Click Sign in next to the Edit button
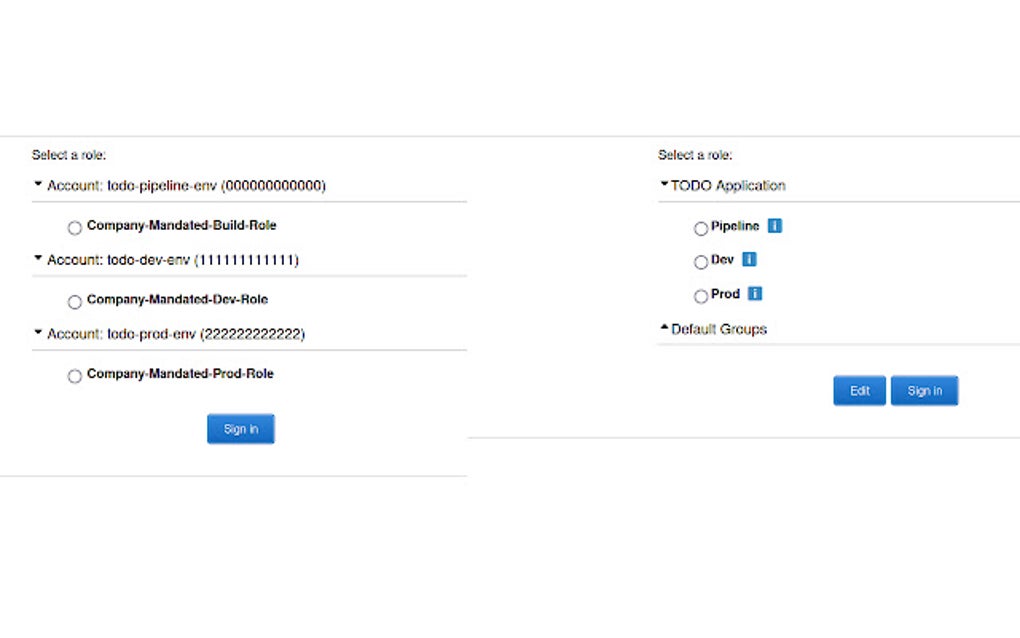1020x638 pixels. [924, 390]
